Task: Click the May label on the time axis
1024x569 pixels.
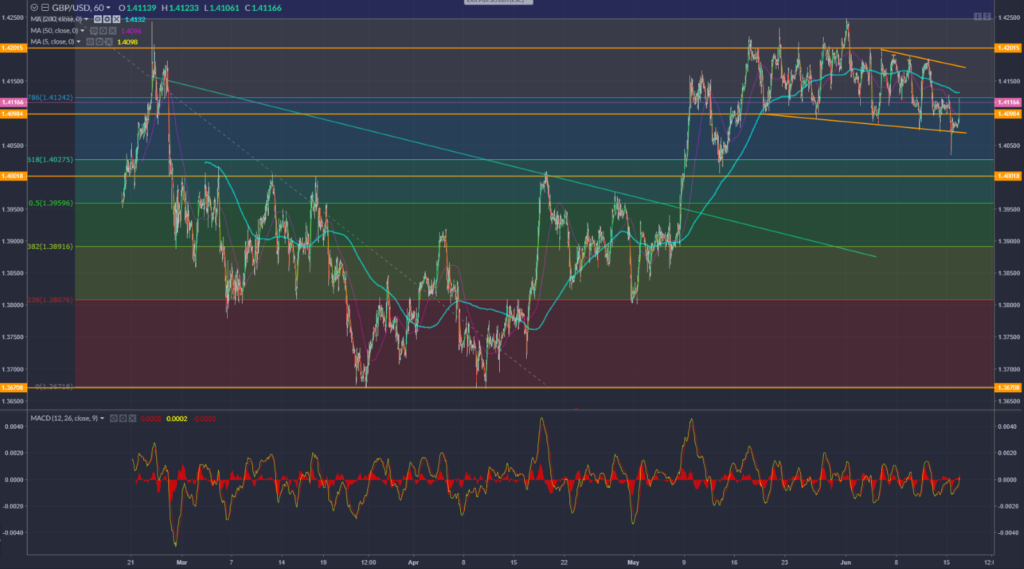Action: pos(633,562)
